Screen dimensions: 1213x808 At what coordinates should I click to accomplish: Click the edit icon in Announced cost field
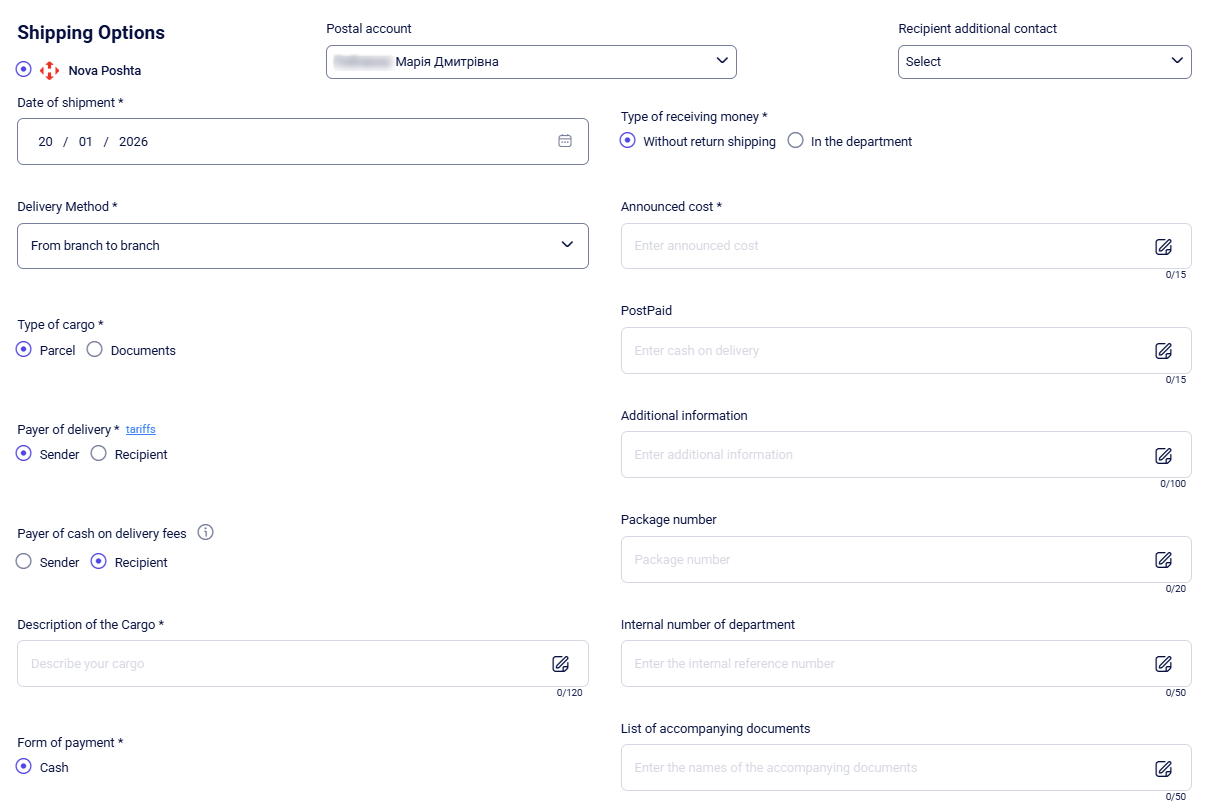[1163, 247]
